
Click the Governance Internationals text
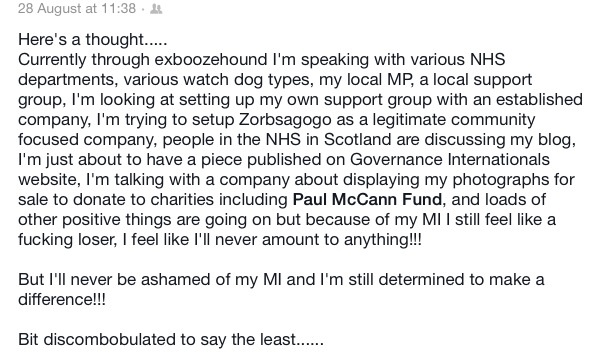pyautogui.click(x=450, y=159)
